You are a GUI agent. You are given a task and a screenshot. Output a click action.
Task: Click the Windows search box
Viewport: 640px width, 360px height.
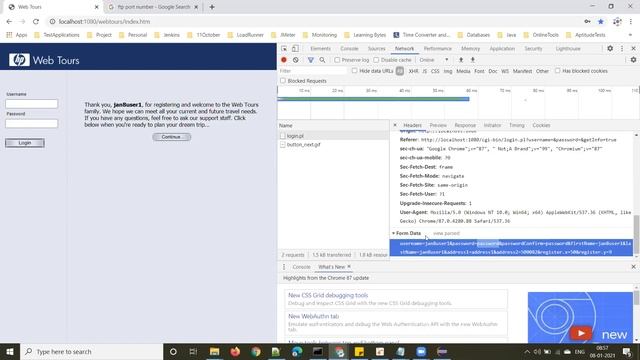click(91, 351)
